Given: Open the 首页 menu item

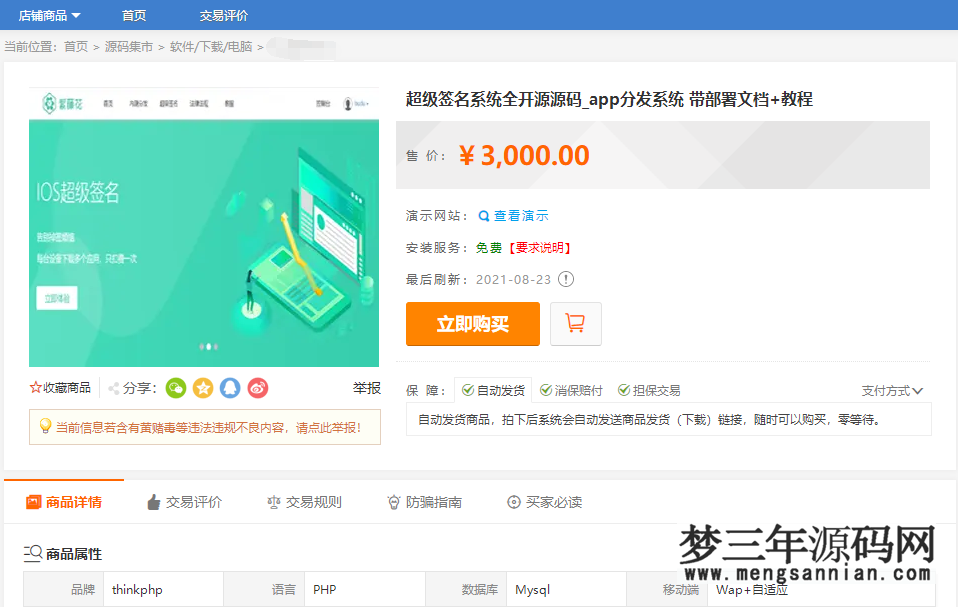Looking at the screenshot, I should click(133, 15).
